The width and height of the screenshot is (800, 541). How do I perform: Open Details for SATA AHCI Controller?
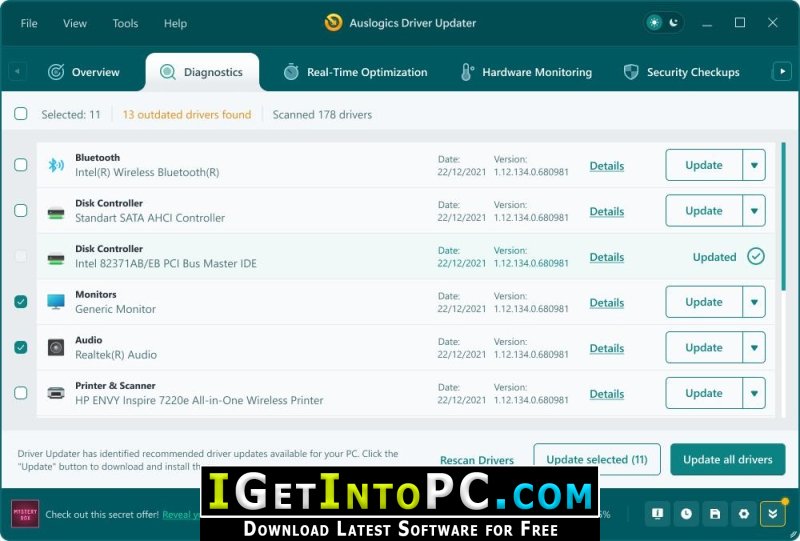[x=607, y=211]
